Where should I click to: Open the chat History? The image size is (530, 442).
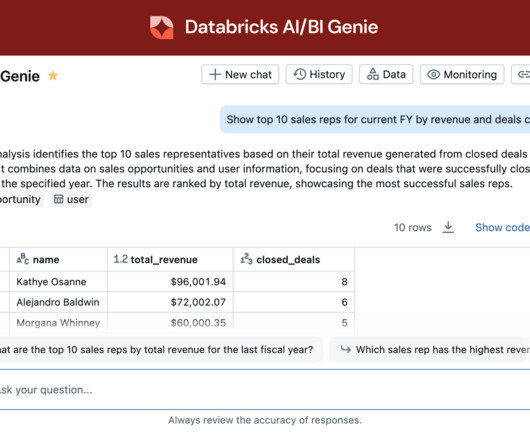319,74
